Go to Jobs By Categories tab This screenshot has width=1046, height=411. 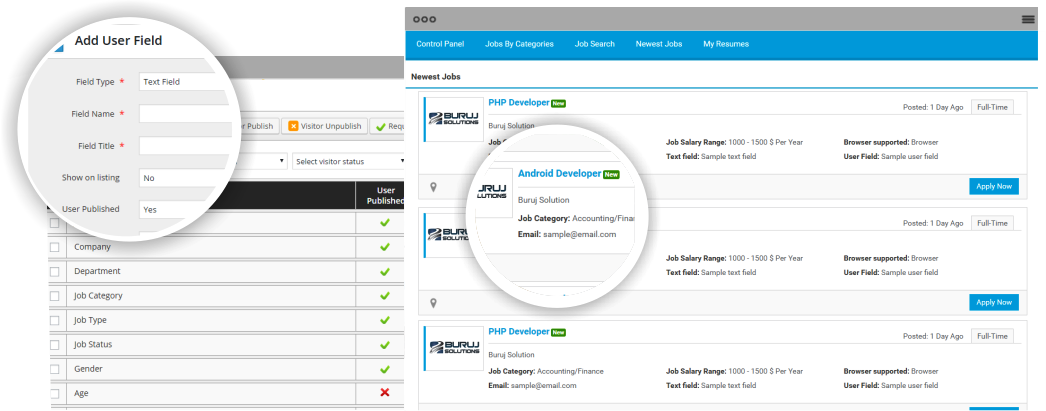pos(519,44)
